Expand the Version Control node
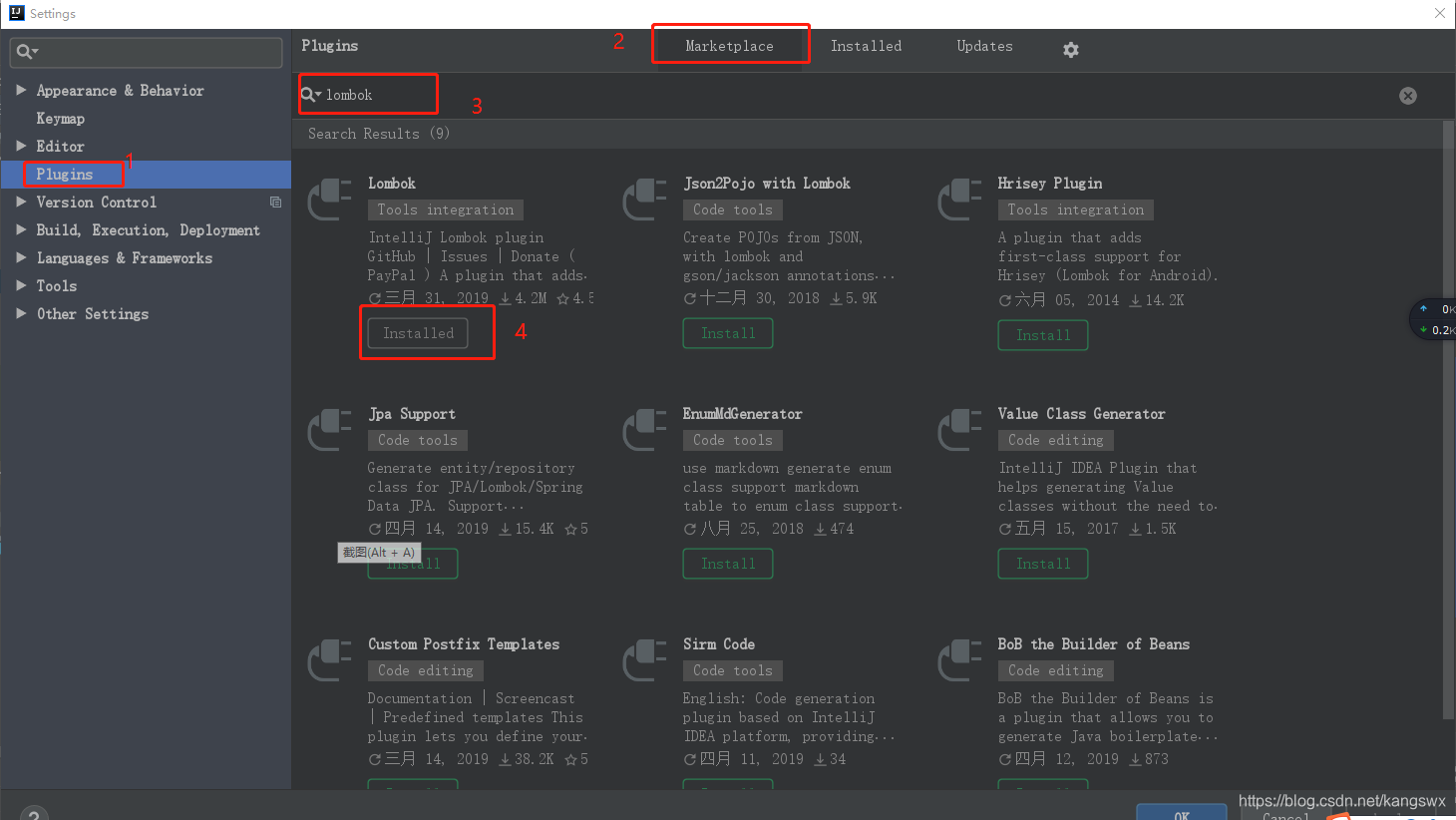The width and height of the screenshot is (1456, 820). (21, 202)
